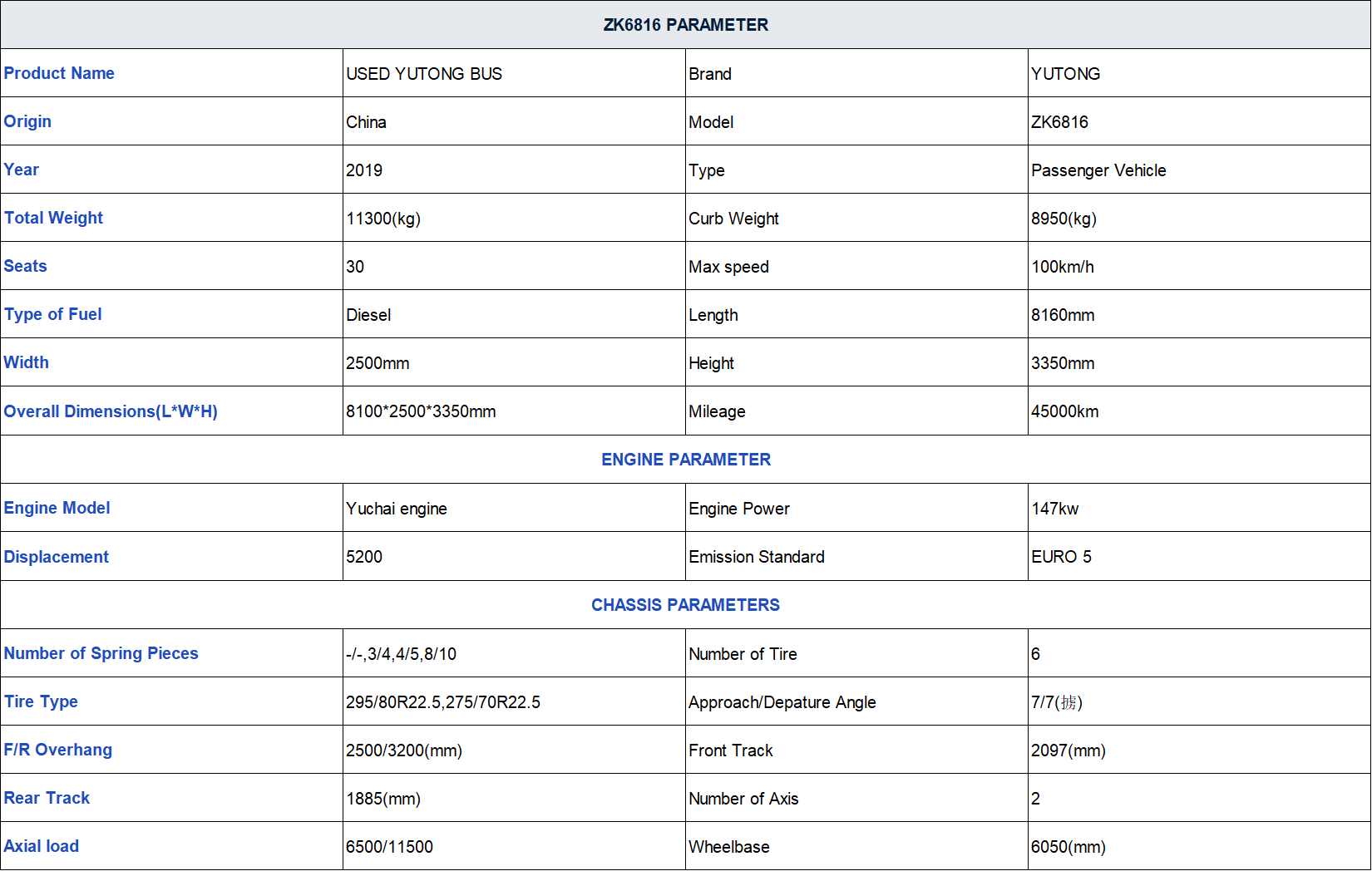
Task: Select the 'Tire Type' label
Action: pos(41,701)
